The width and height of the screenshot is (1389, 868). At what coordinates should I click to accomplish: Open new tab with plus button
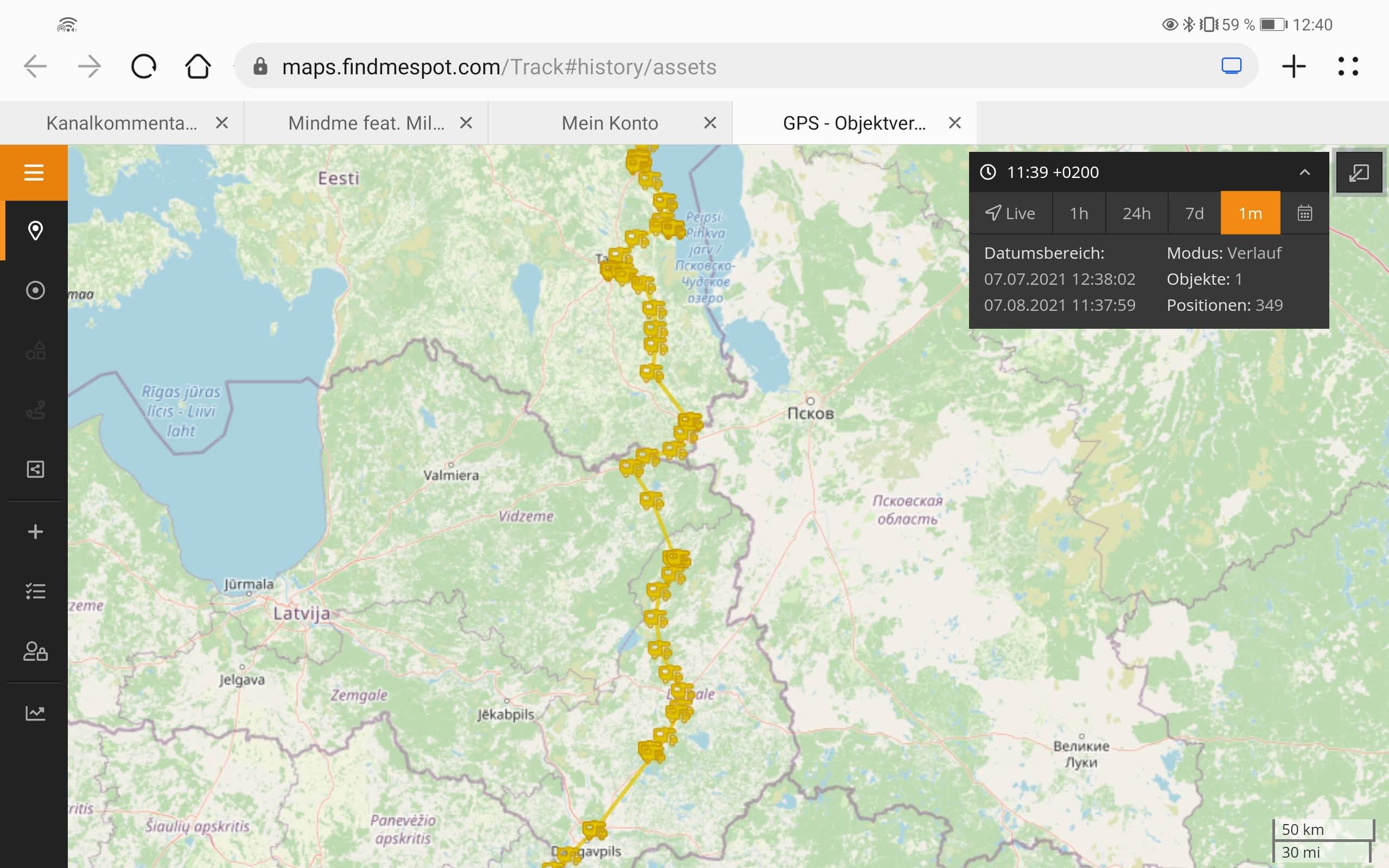tap(1294, 67)
